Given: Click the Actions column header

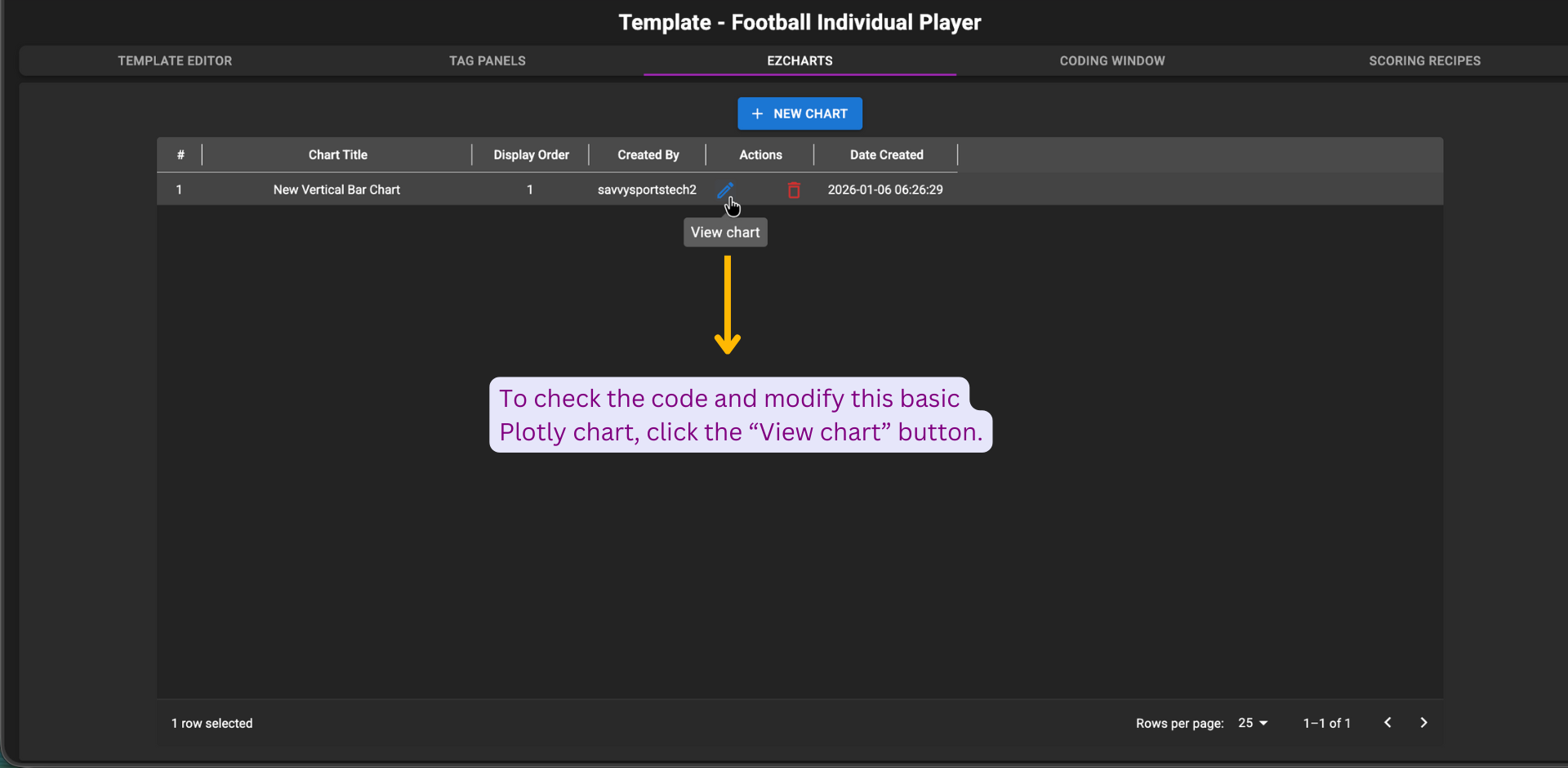Looking at the screenshot, I should (760, 155).
